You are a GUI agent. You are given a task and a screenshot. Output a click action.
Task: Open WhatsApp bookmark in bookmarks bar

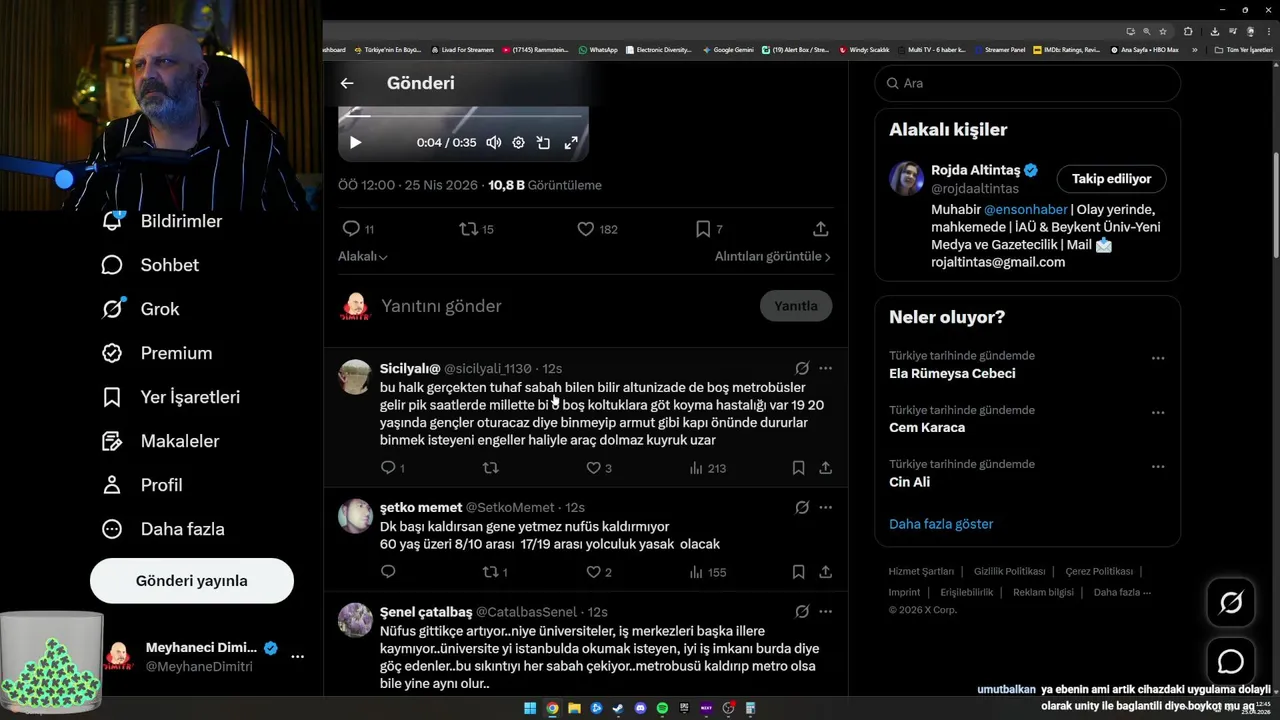pos(598,50)
